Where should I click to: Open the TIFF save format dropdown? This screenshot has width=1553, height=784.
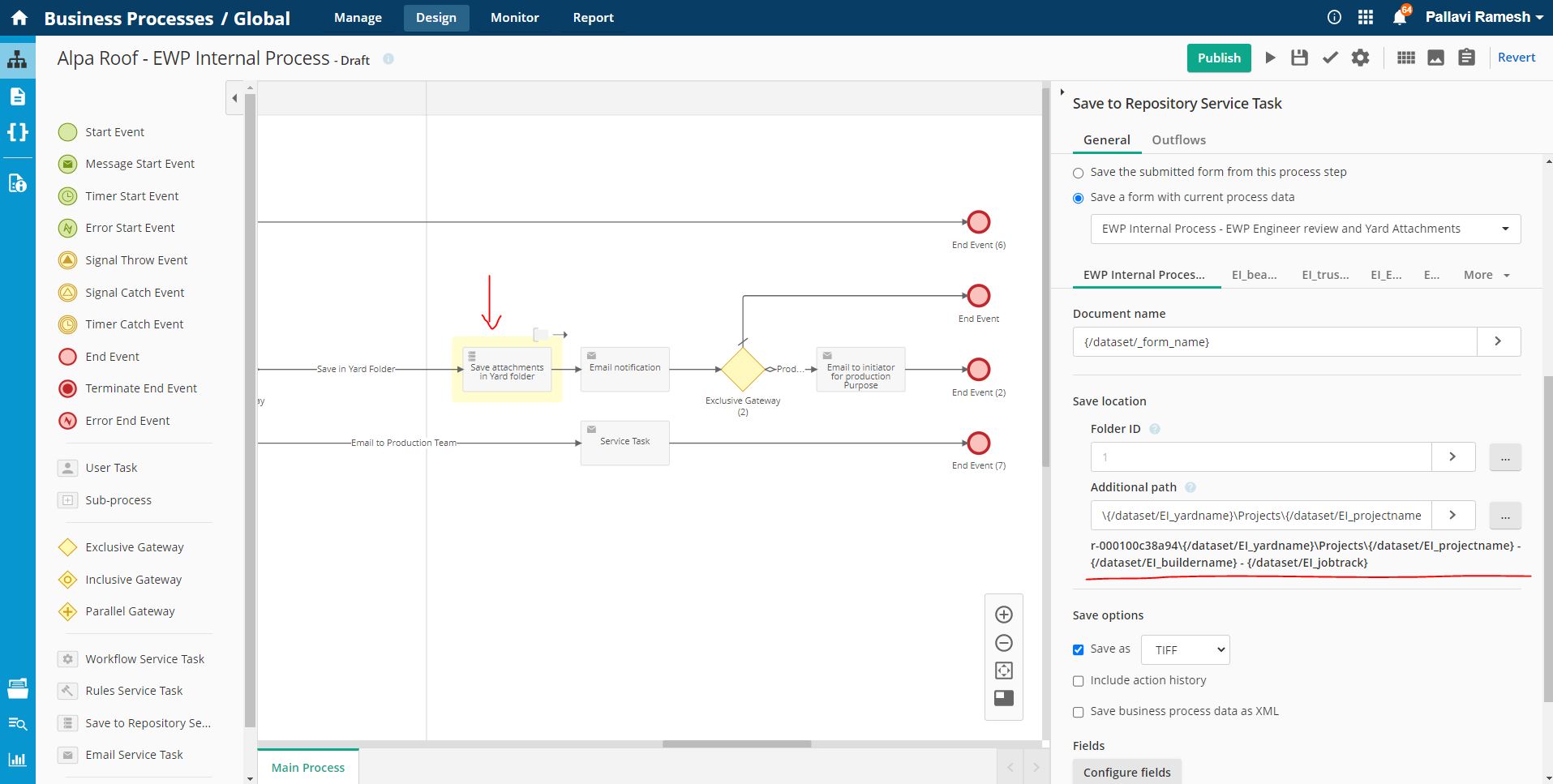tap(1185, 649)
